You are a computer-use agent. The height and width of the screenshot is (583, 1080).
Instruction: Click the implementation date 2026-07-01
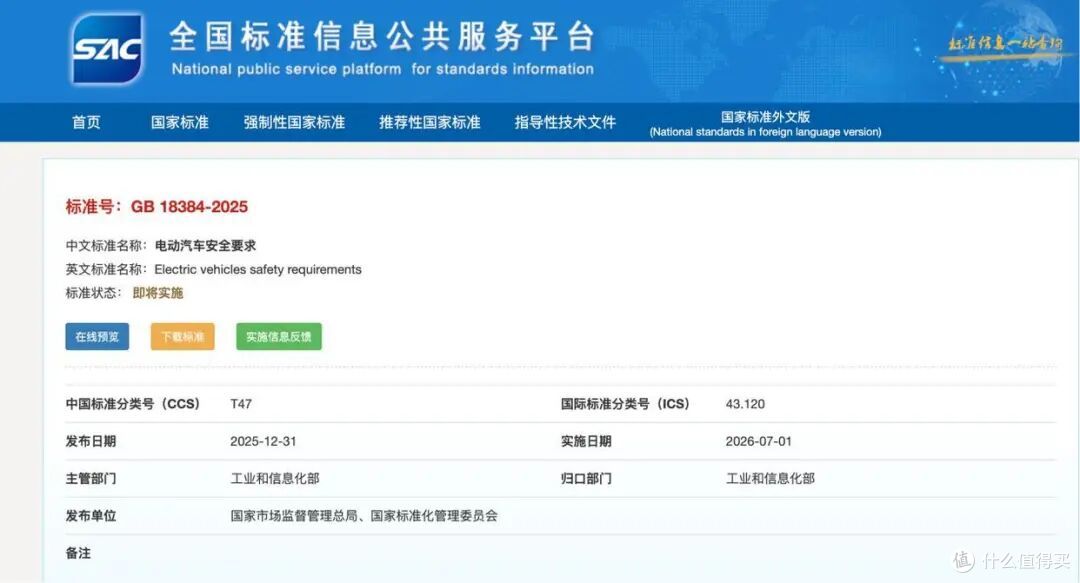[758, 441]
